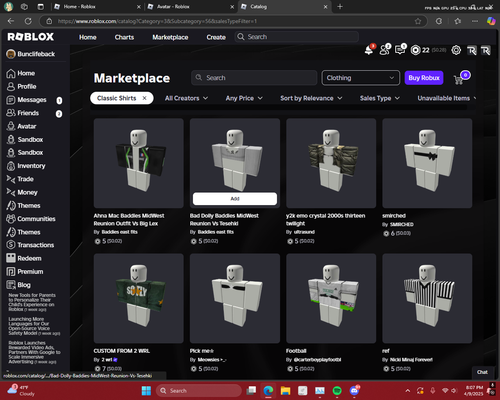The image size is (500, 400).
Task: Open creator link Nicki Minaj Forever!
Action: (411, 360)
